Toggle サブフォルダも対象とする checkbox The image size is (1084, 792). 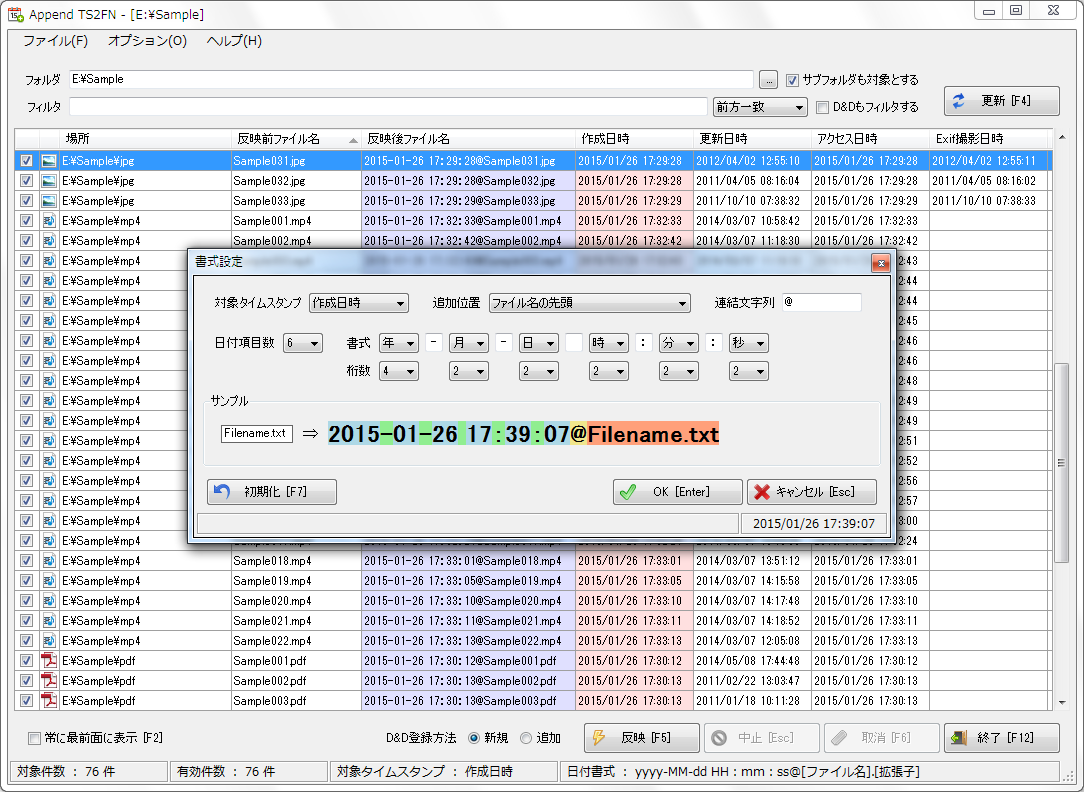(792, 80)
